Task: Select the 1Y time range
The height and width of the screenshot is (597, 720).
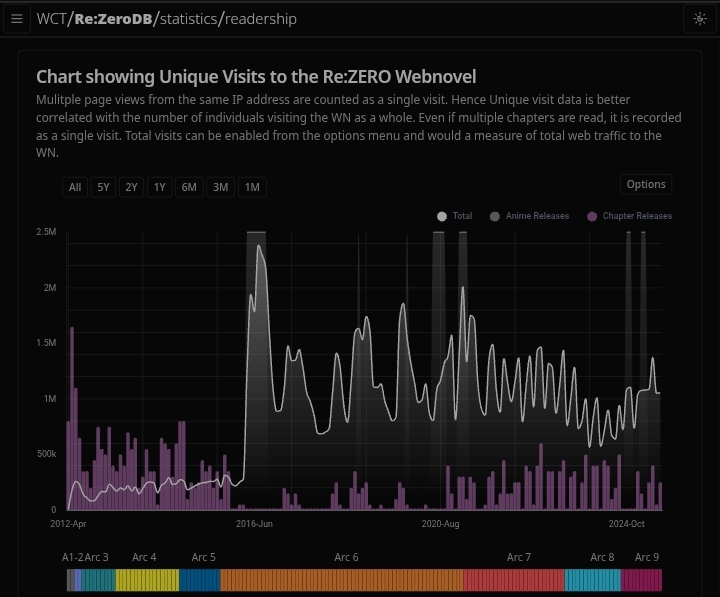Action: (x=159, y=187)
